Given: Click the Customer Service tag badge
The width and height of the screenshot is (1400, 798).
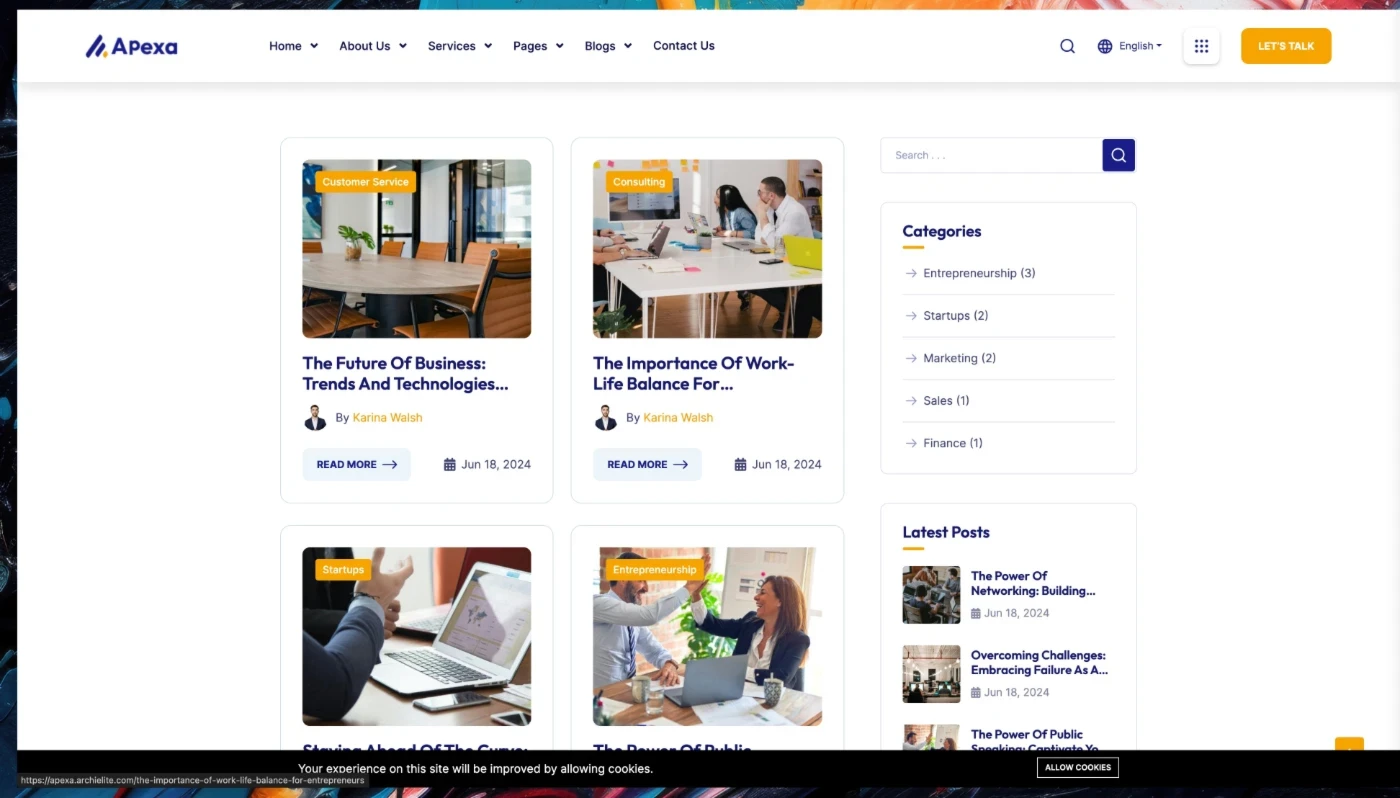Looking at the screenshot, I should pos(365,182).
